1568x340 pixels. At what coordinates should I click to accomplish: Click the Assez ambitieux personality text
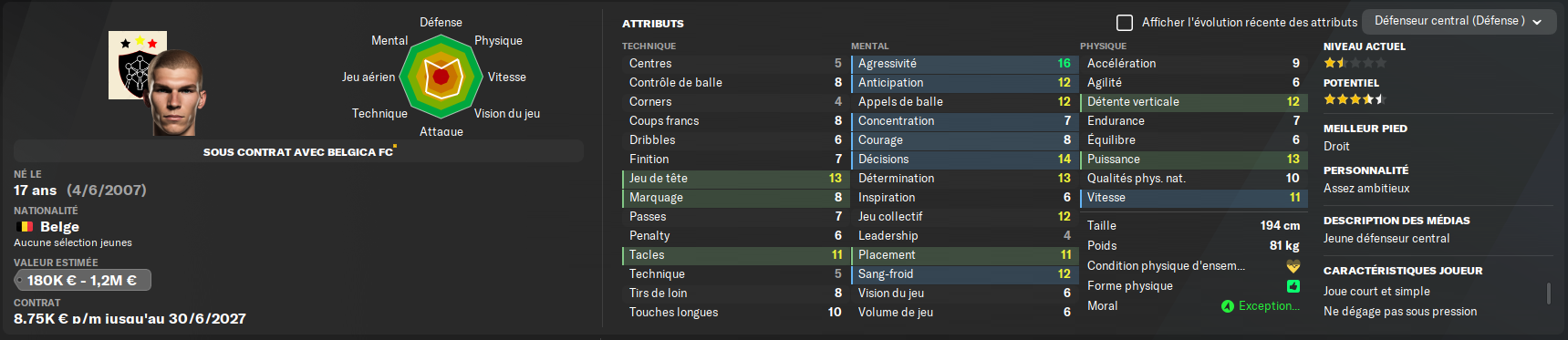pyautogui.click(x=1366, y=189)
